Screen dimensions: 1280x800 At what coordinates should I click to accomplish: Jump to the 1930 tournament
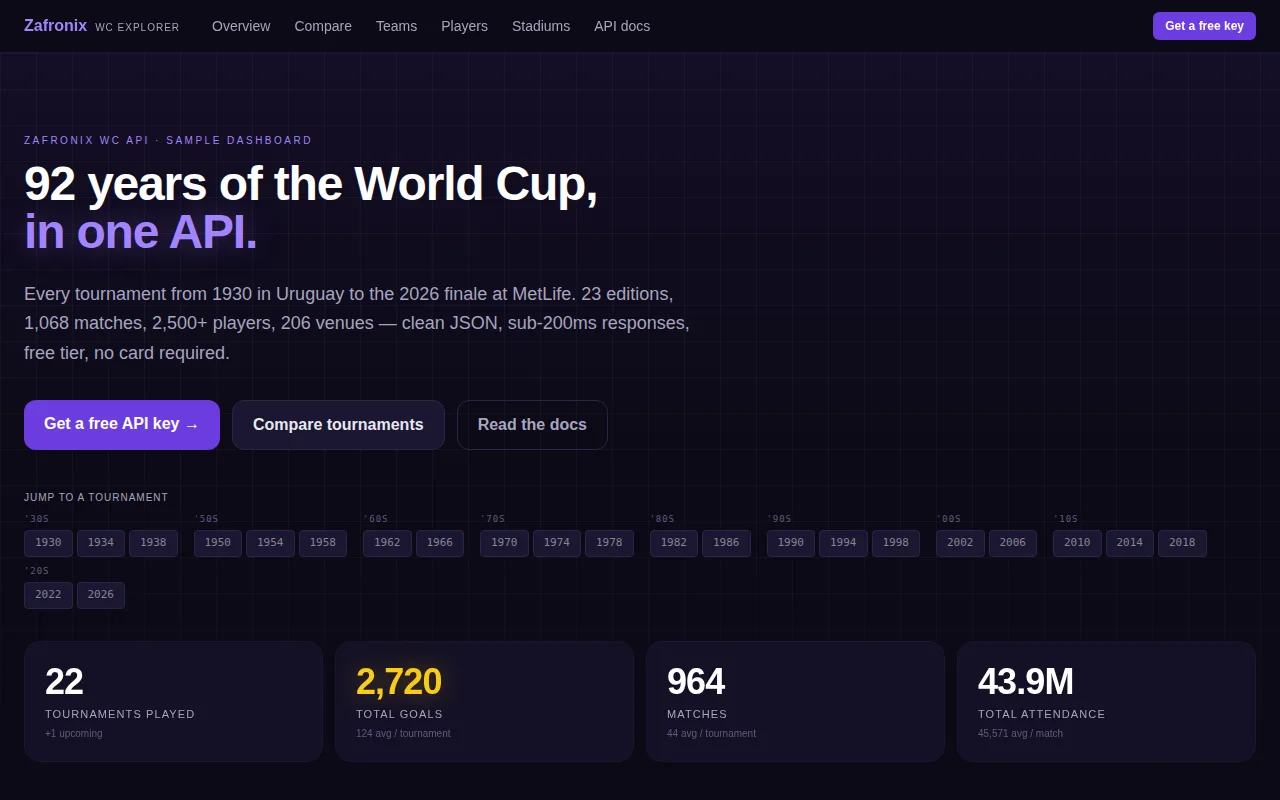click(x=48, y=543)
